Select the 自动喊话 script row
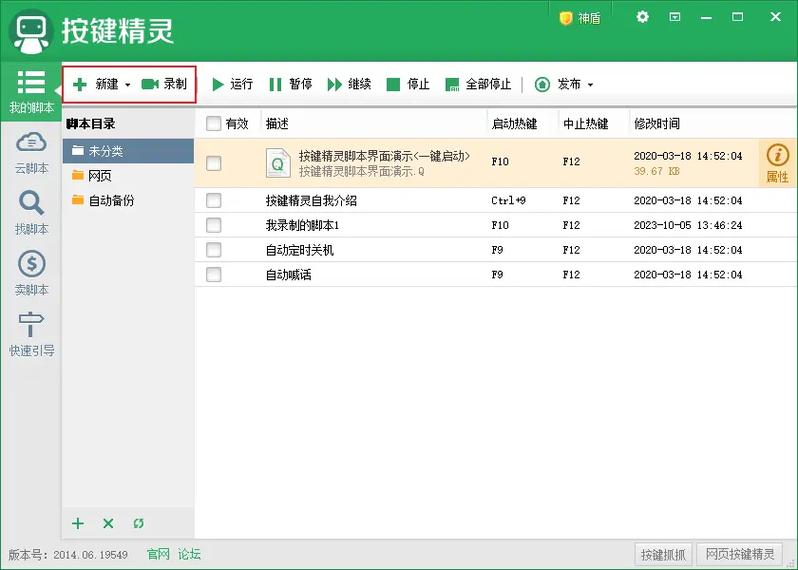 click(496, 275)
